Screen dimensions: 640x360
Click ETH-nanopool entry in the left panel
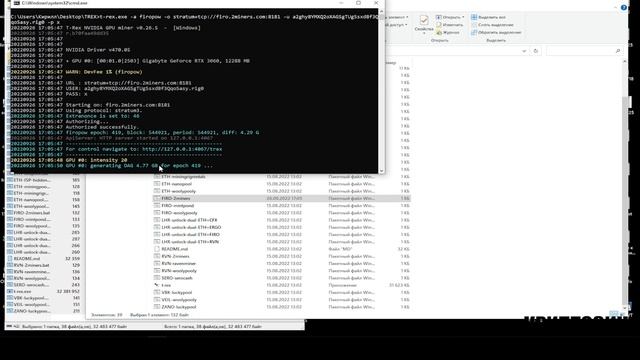(x=31, y=200)
